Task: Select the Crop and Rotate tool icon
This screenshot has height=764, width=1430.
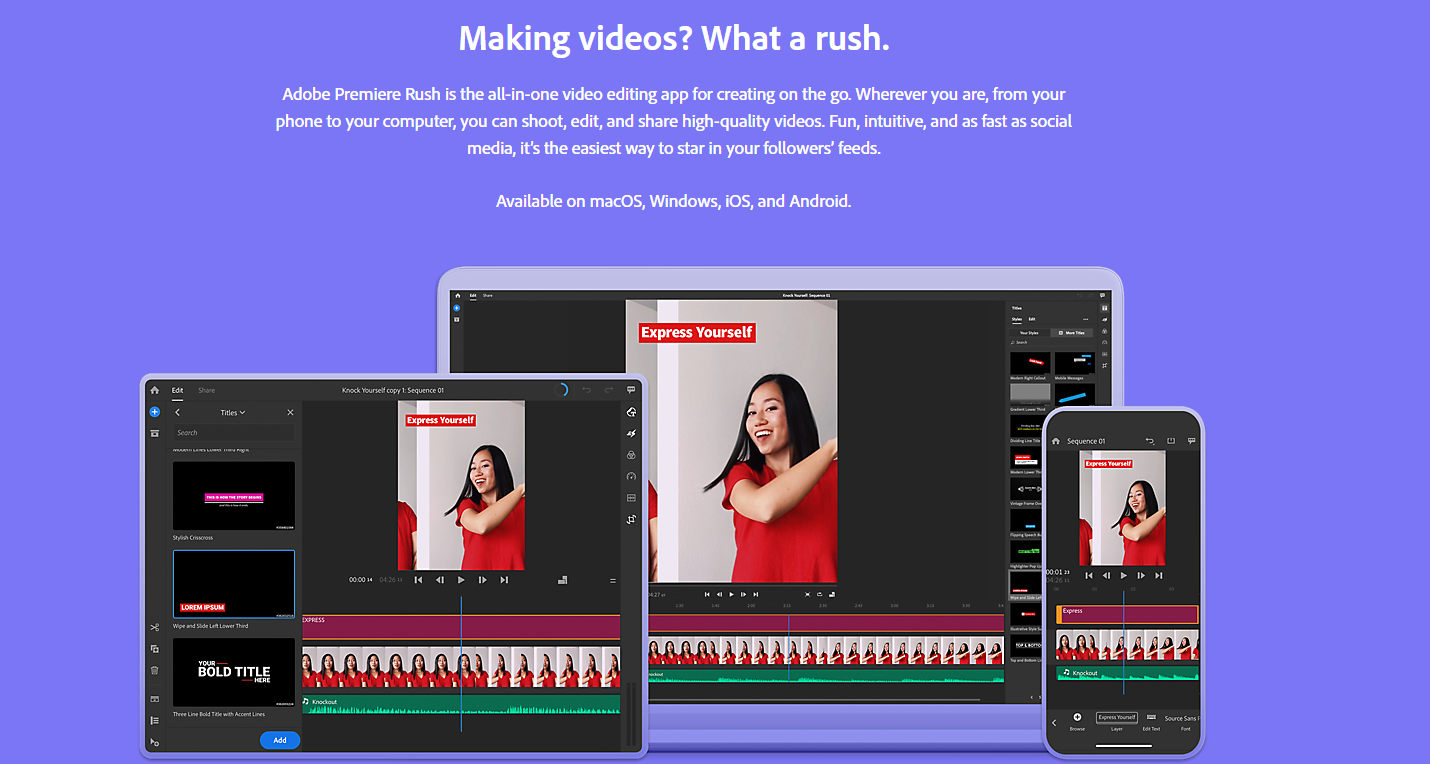Action: [x=632, y=518]
